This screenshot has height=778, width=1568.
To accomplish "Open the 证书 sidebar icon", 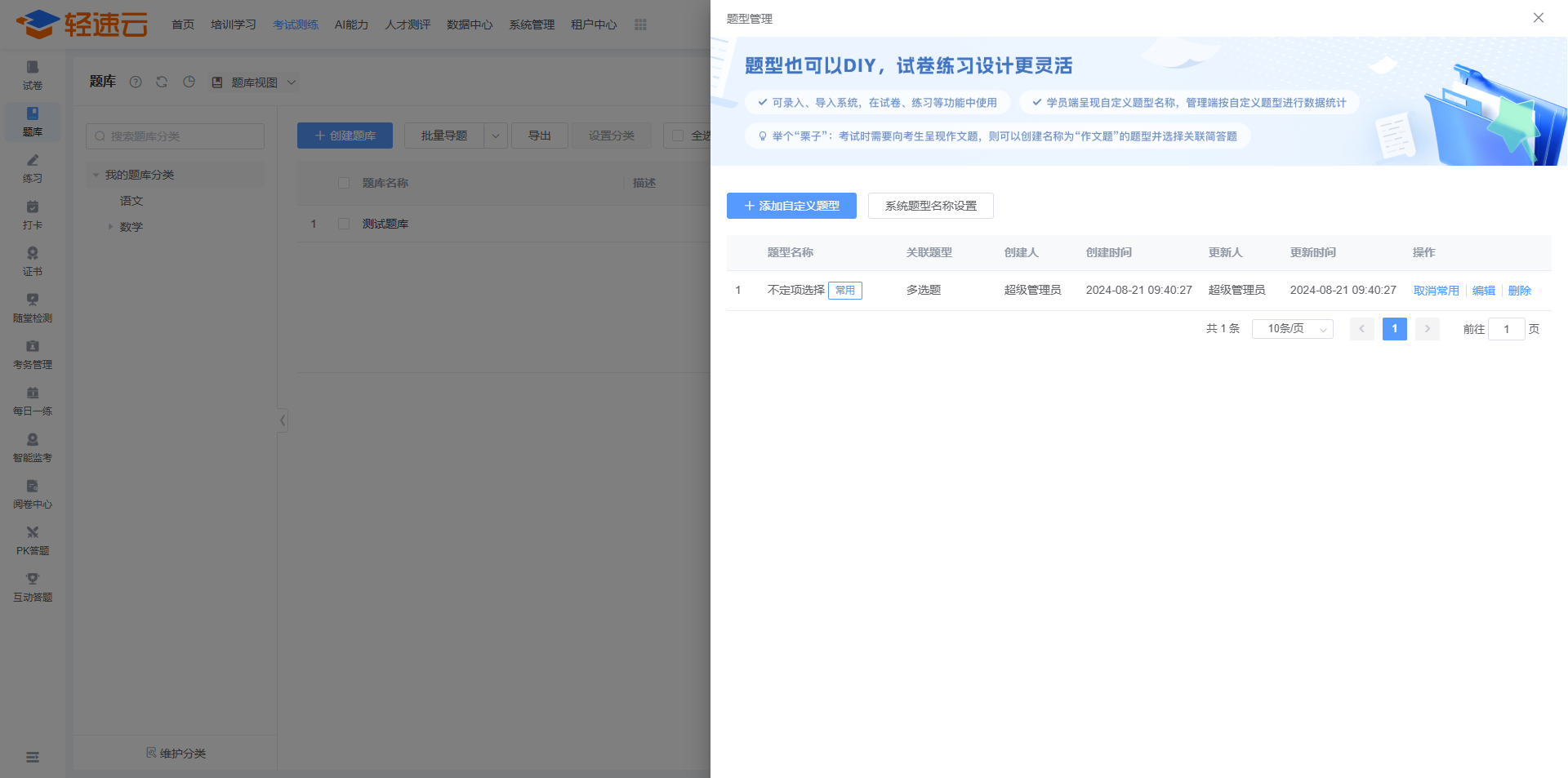I will (x=33, y=260).
